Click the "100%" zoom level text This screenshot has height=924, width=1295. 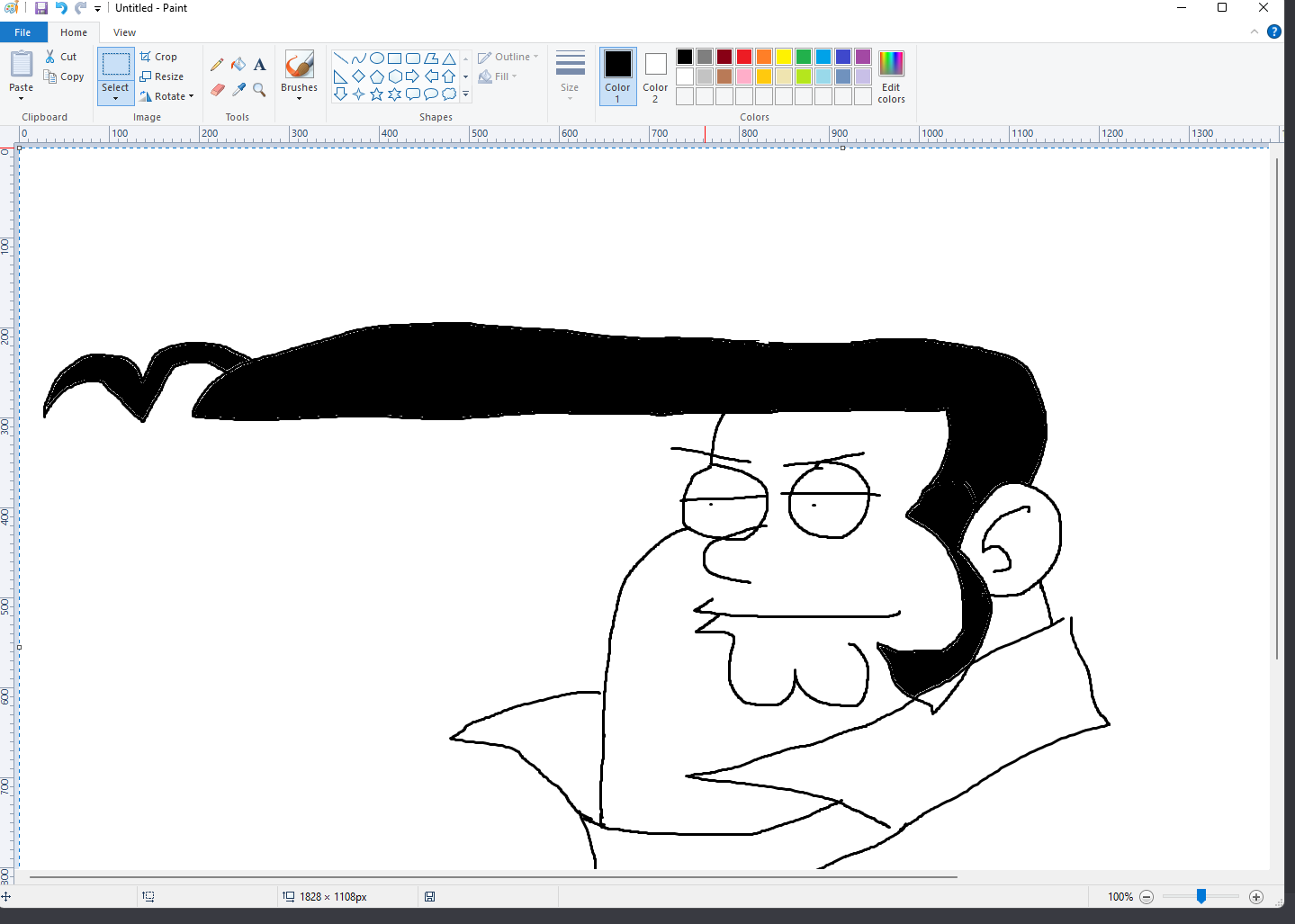(x=1120, y=897)
